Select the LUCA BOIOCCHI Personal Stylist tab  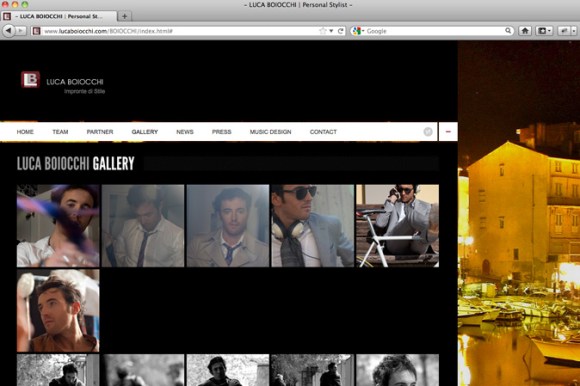click(59, 16)
